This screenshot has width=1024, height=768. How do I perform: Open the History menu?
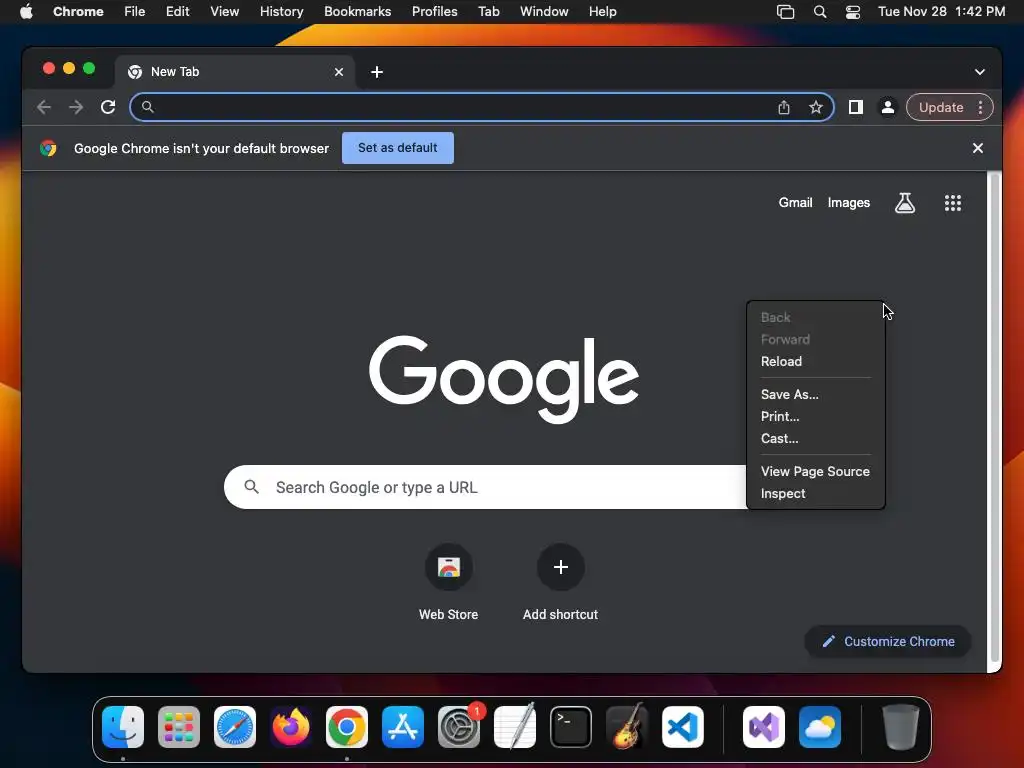click(x=281, y=12)
